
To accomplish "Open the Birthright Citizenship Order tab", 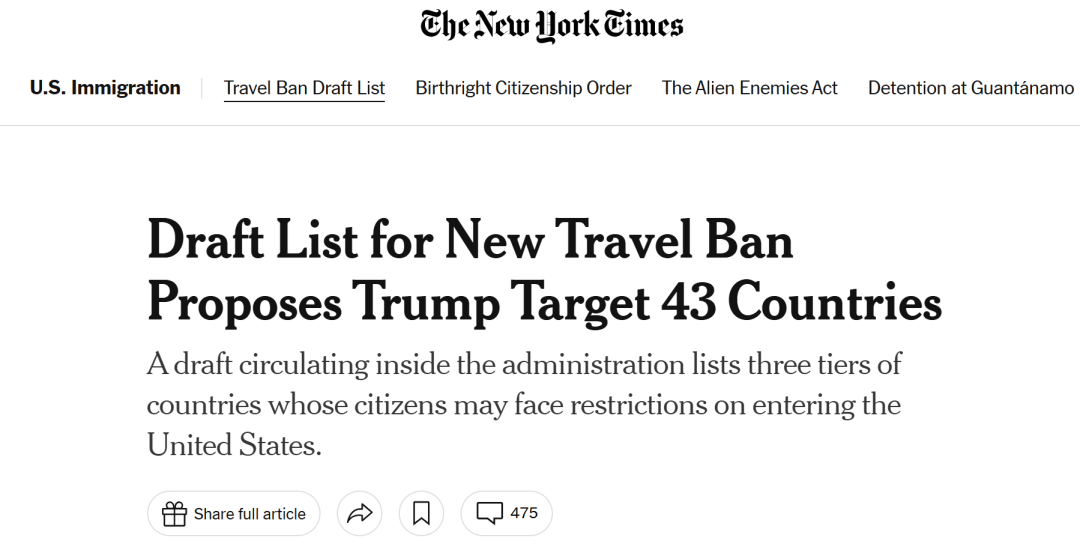I will pos(523,88).
